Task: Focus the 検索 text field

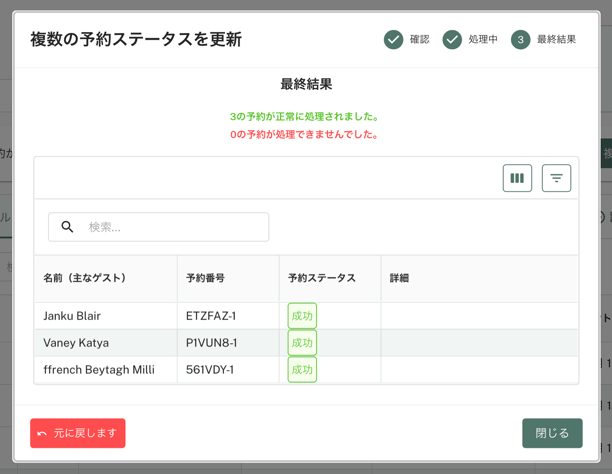Action: (x=170, y=227)
